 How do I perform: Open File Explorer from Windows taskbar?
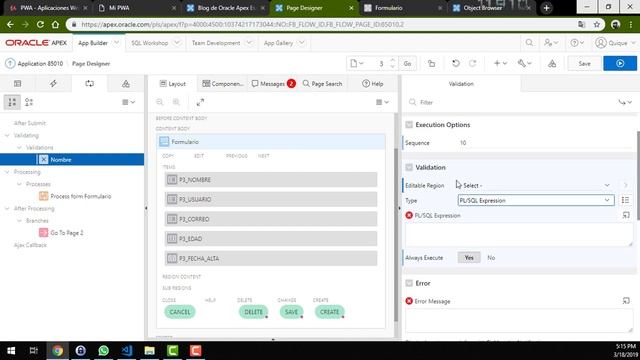[x=149, y=351]
